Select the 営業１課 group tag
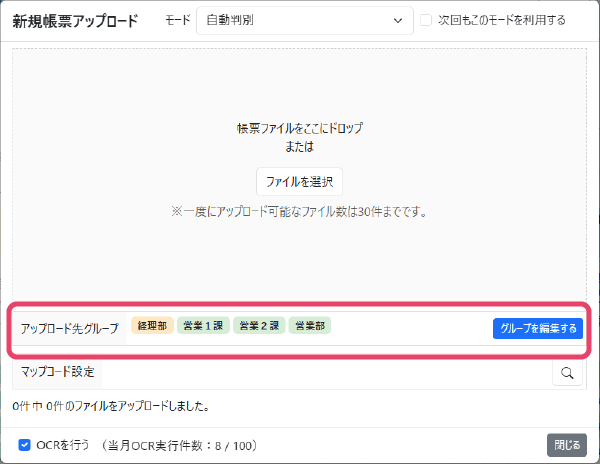600x465 pixels. point(204,326)
